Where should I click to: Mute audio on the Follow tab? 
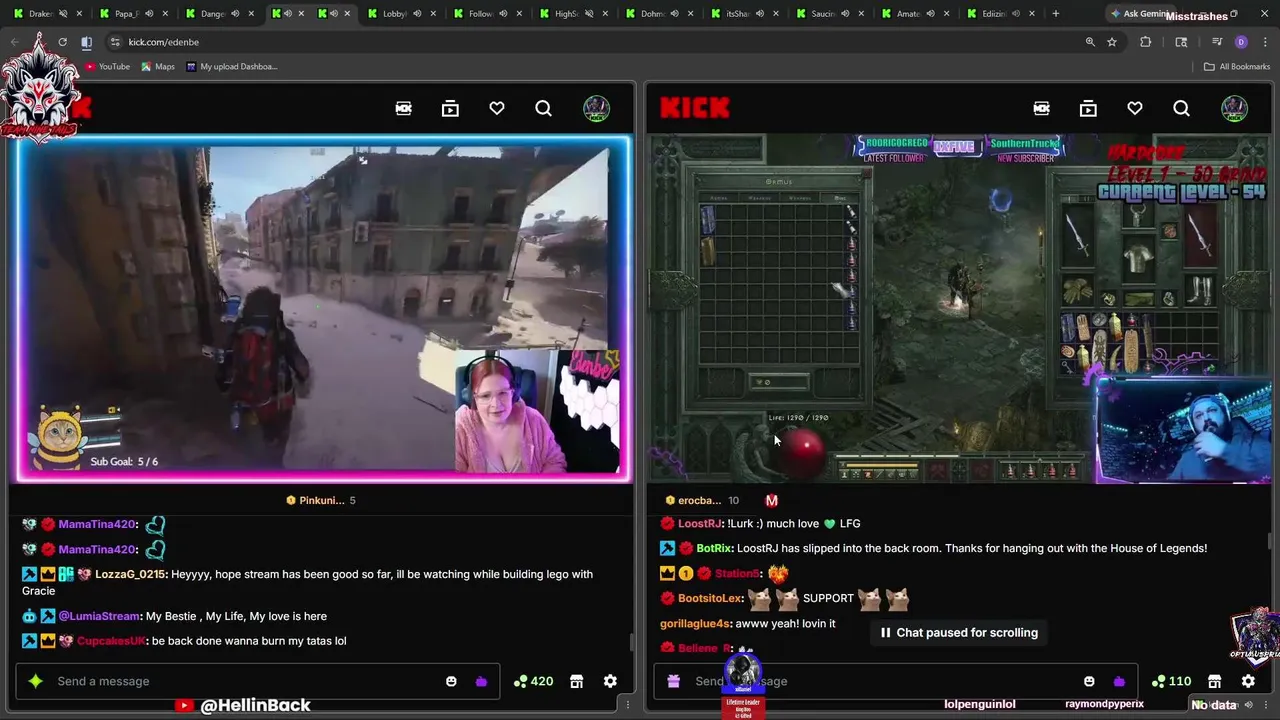[503, 13]
